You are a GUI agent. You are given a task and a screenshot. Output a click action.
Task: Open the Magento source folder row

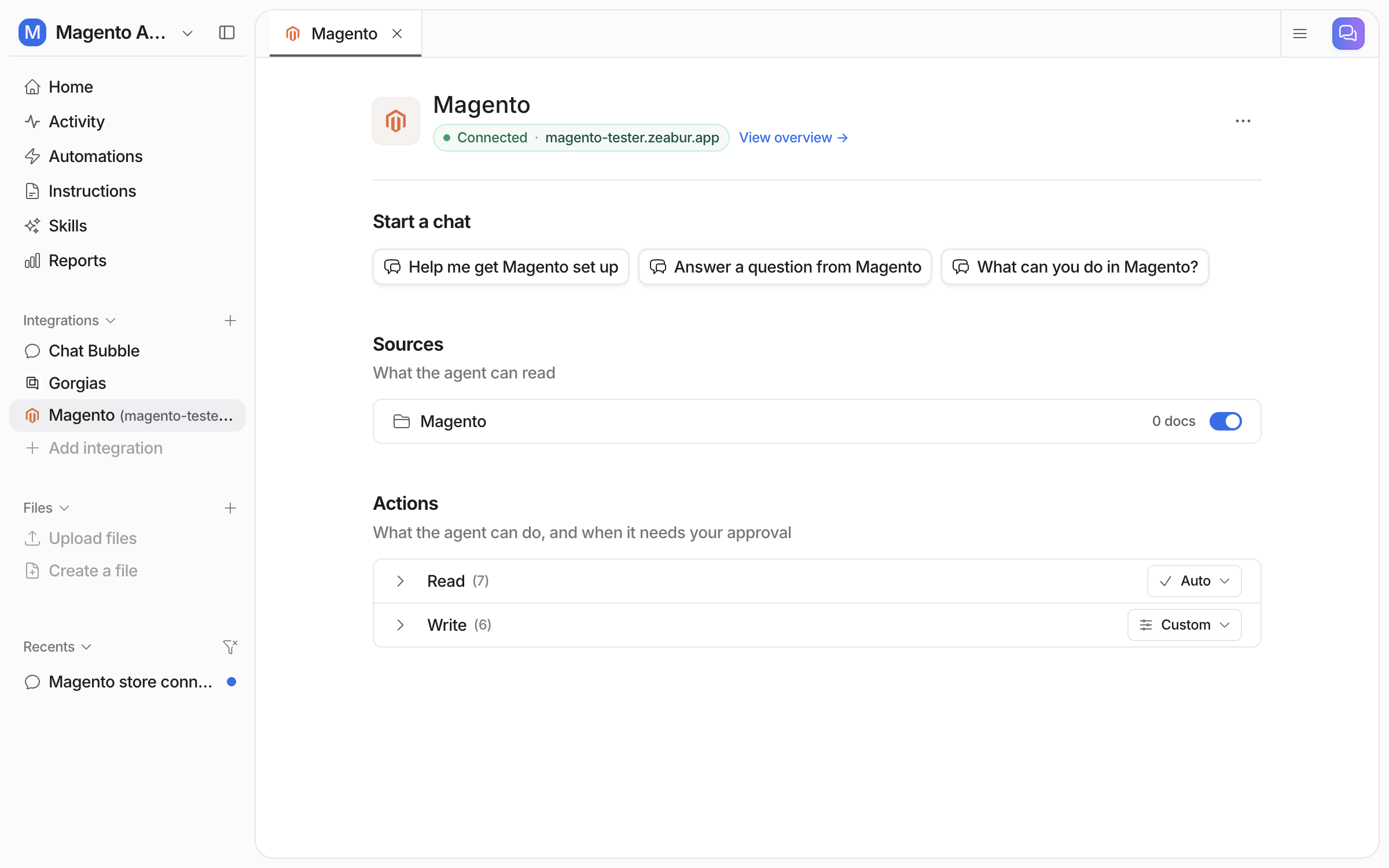click(817, 421)
